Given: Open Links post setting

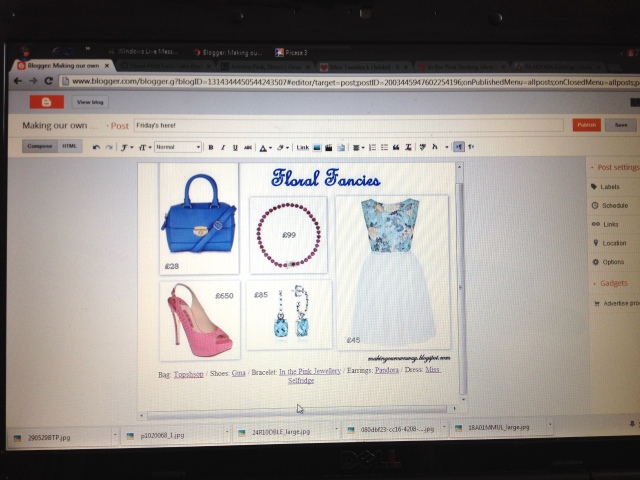Looking at the screenshot, I should point(605,224).
